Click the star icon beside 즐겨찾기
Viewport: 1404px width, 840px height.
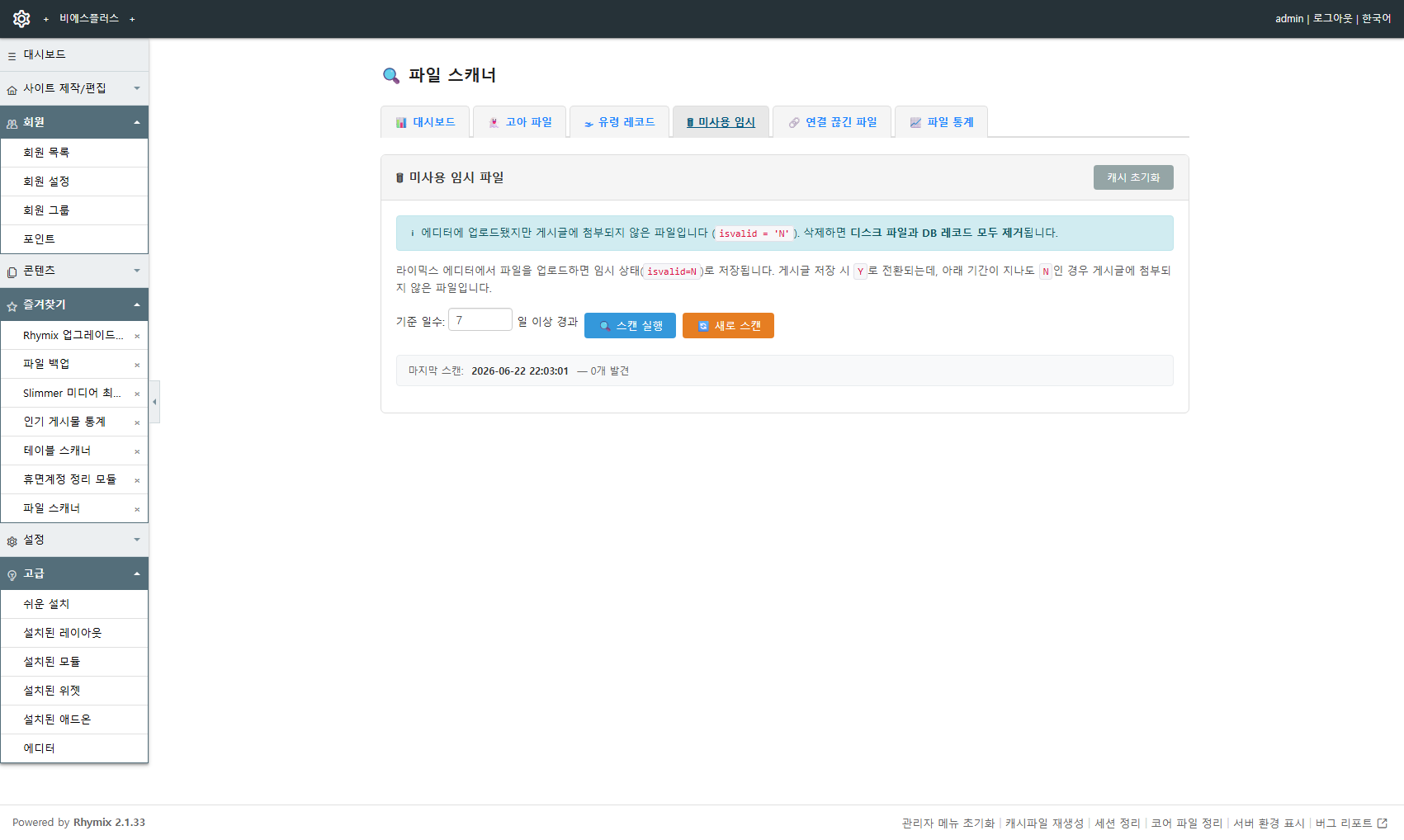12,306
